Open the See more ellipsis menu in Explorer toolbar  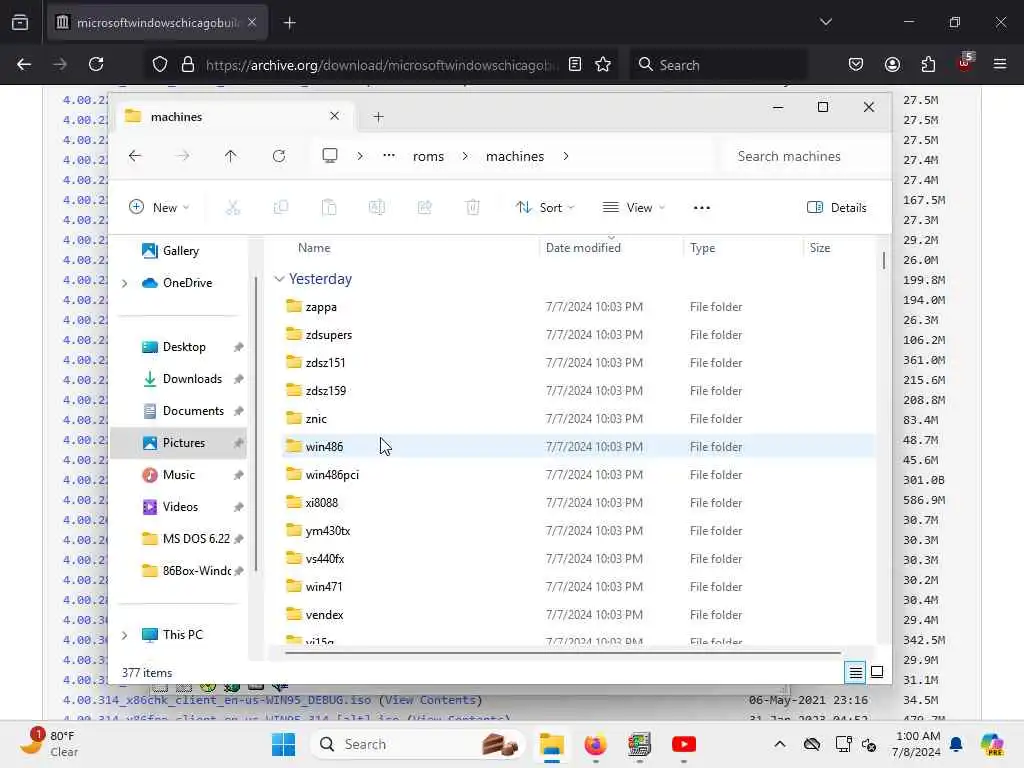coord(702,208)
